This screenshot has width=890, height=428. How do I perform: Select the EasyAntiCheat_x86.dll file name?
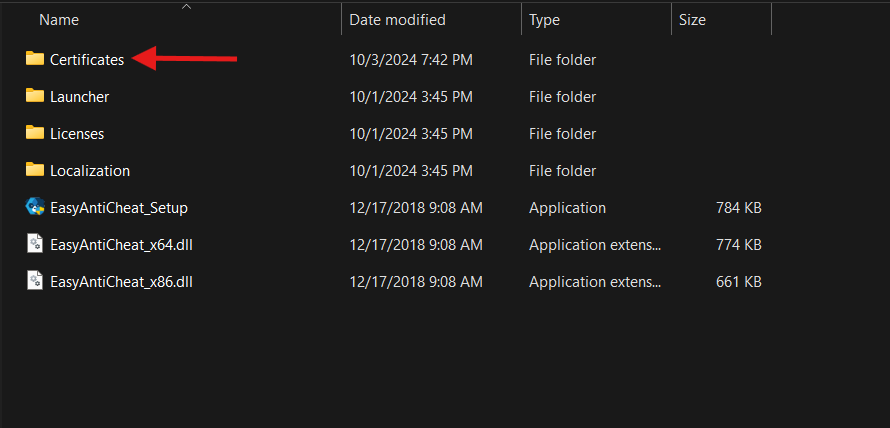pos(121,282)
